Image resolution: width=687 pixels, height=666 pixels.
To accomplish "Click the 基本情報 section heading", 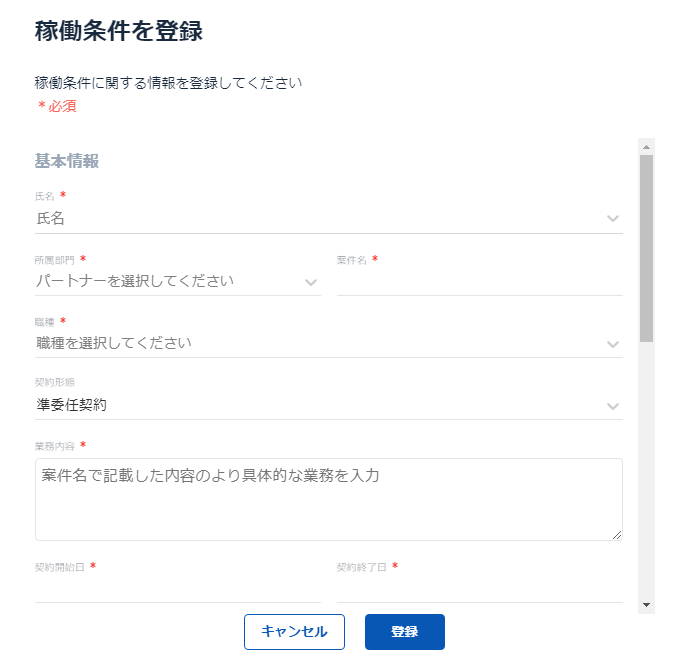I will click(66, 161).
